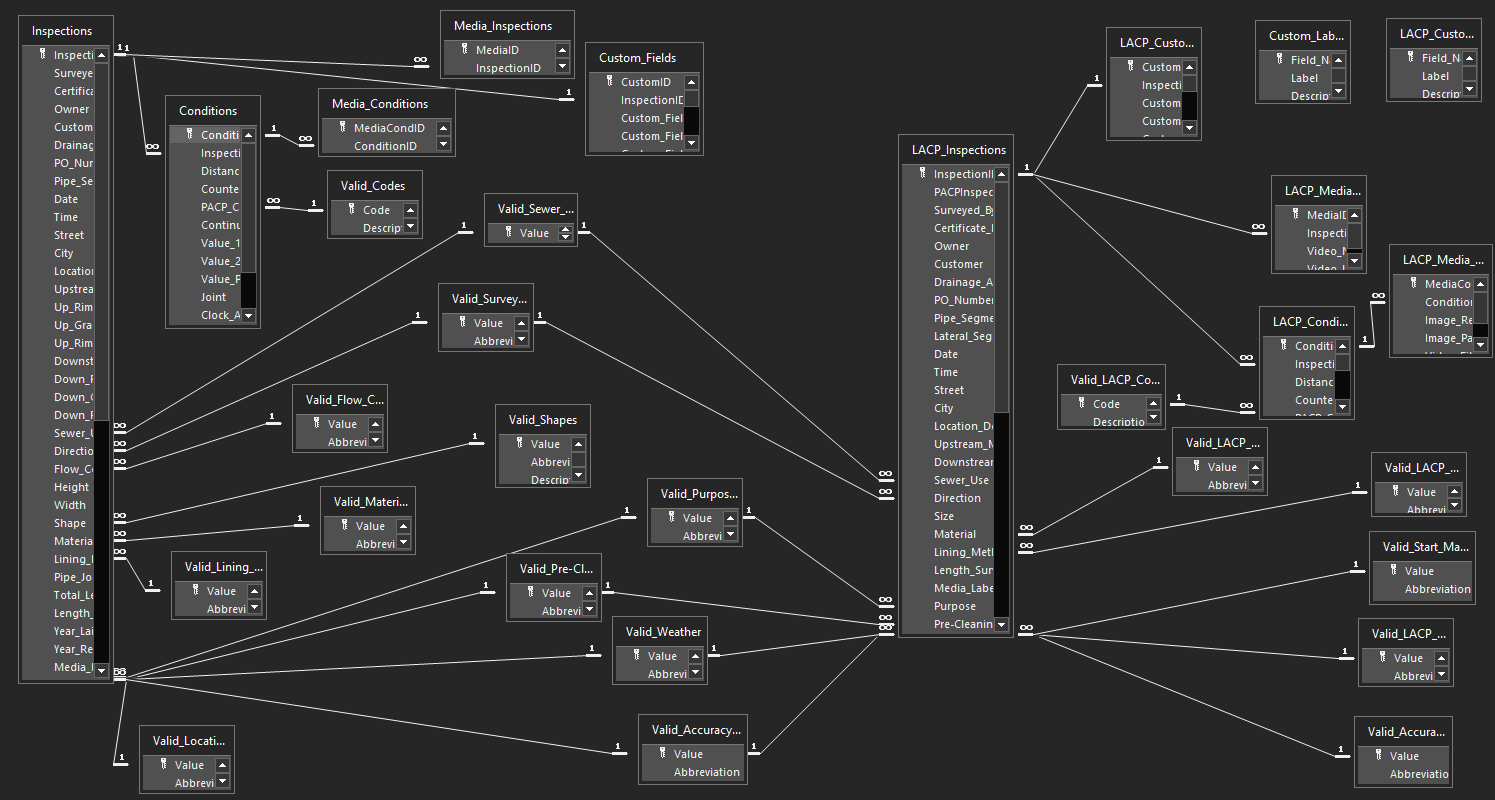Click the key icon next to MediaCondID
1495x800 pixels.
tap(343, 127)
